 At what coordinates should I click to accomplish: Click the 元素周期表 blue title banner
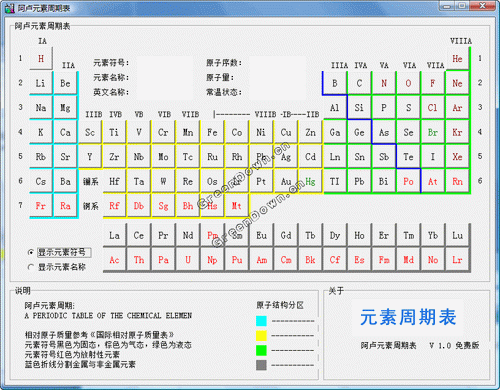pos(408,317)
